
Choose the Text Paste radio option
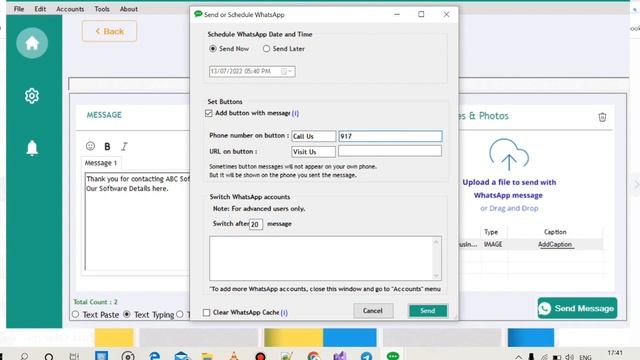[x=76, y=315]
